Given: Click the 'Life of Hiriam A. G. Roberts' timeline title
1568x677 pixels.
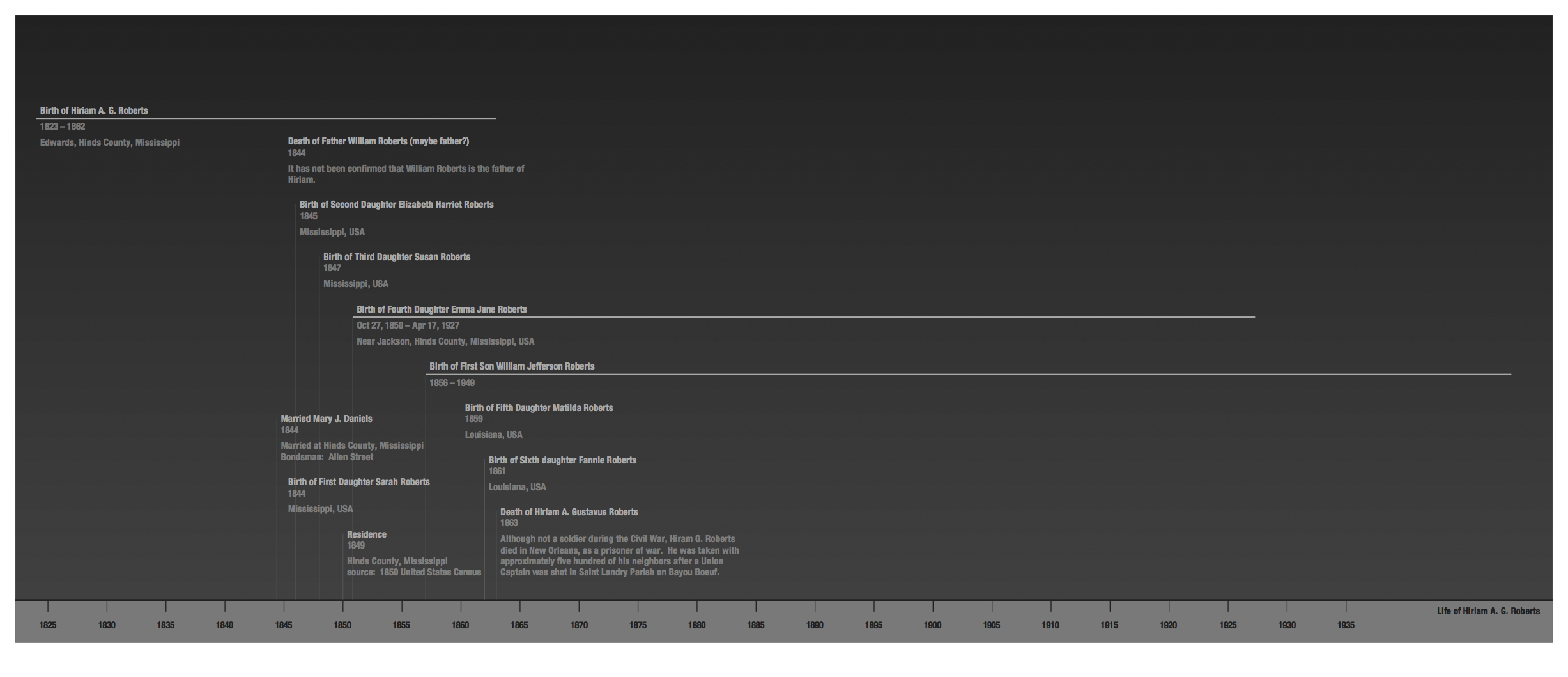Looking at the screenshot, I should 1488,611.
